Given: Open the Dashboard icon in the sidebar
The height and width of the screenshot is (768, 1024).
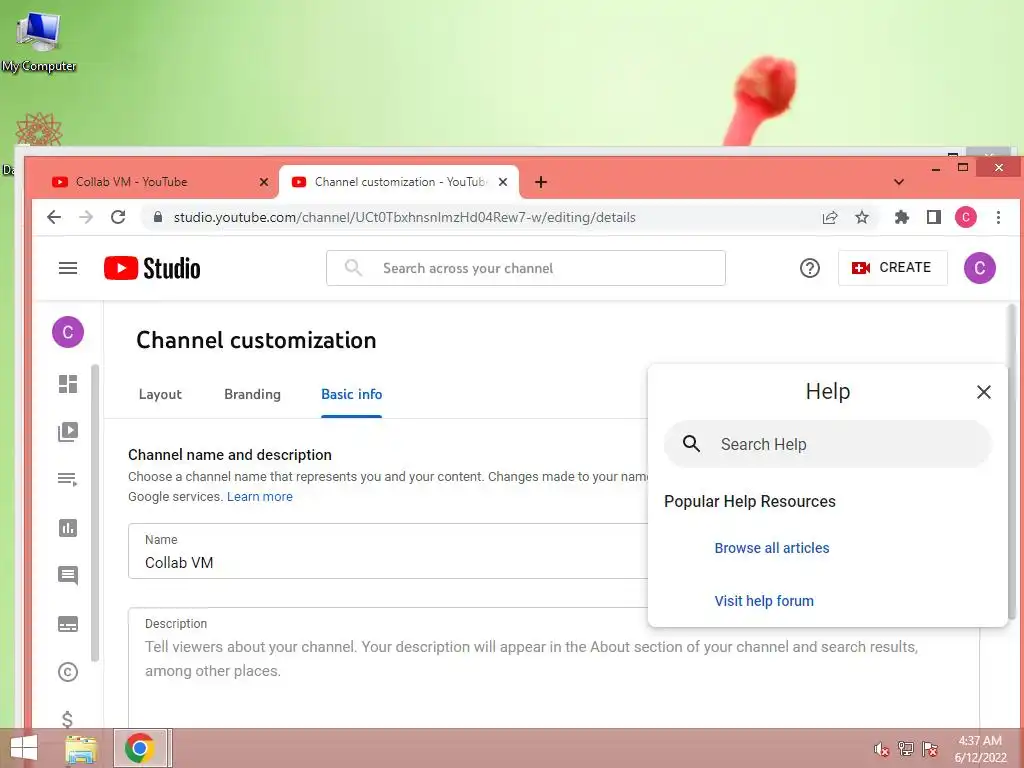Looking at the screenshot, I should pos(68,384).
